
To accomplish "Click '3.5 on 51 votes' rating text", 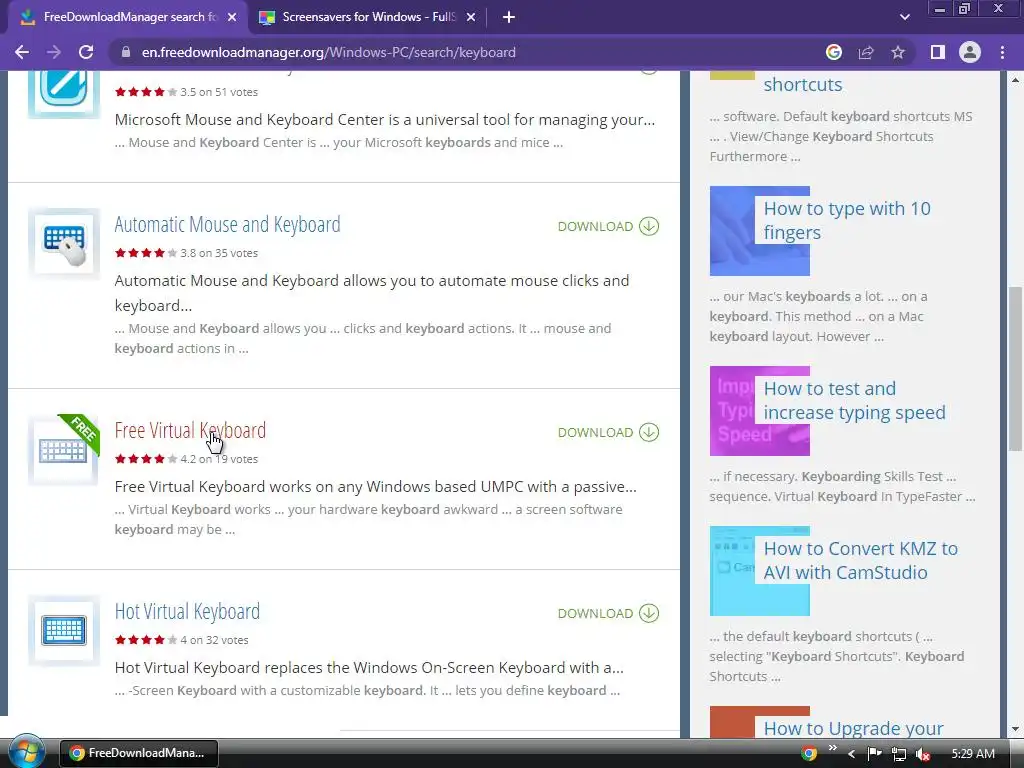I will (x=219, y=92).
